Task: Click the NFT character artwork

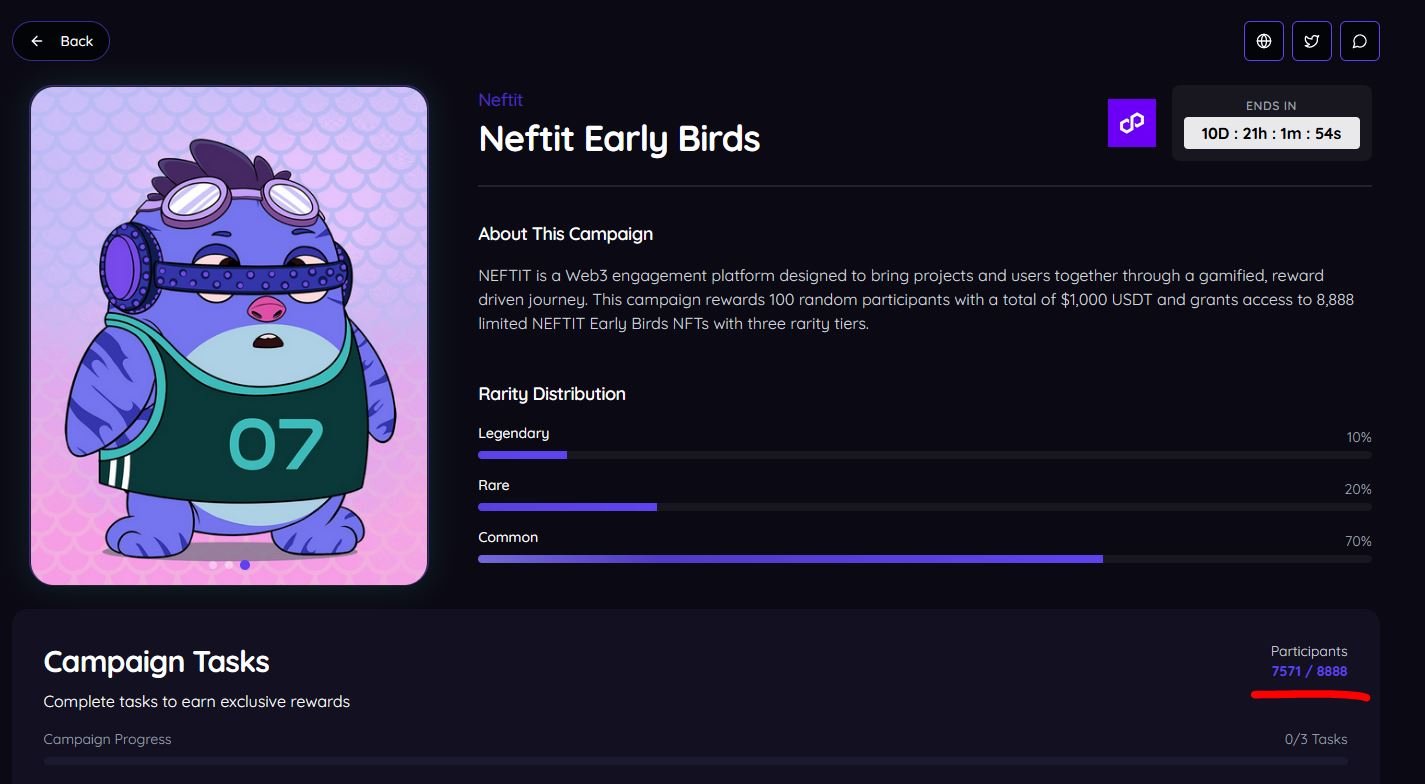Action: 229,335
